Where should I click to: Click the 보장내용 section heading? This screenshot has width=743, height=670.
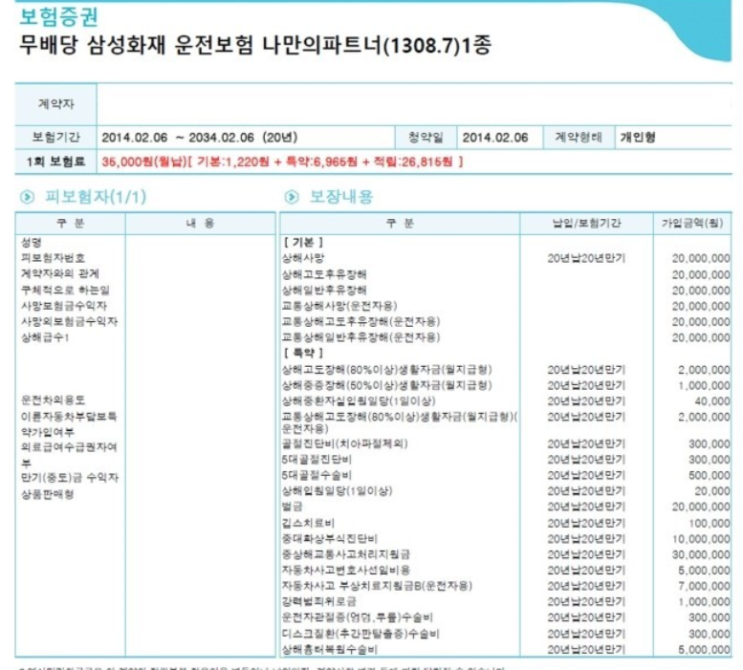point(341,197)
